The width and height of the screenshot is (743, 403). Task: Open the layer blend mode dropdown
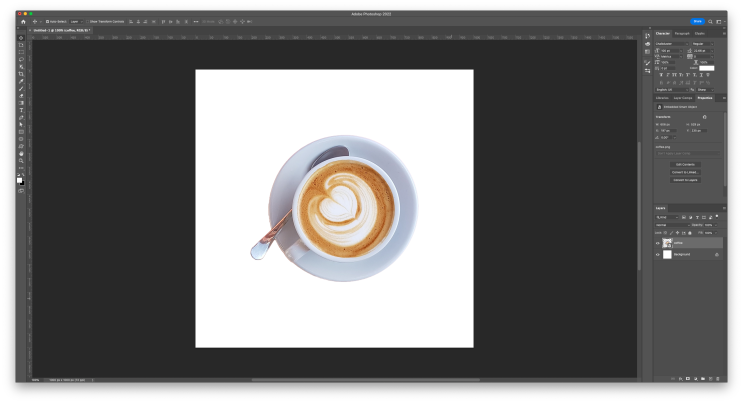click(667, 225)
